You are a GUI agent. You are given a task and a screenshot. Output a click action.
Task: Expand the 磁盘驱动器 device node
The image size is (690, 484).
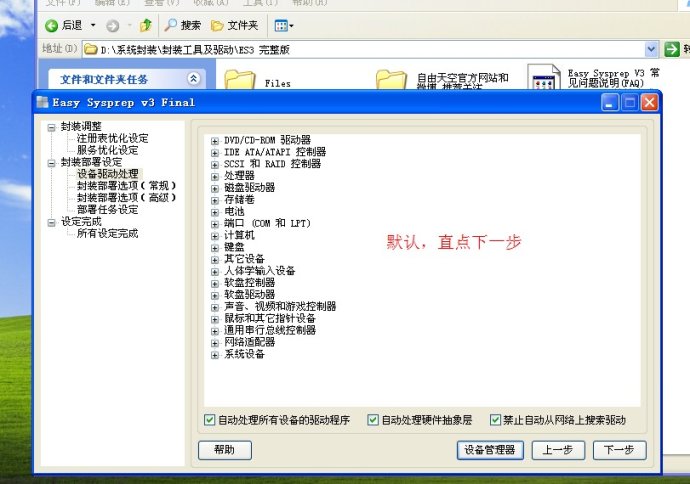[215, 188]
